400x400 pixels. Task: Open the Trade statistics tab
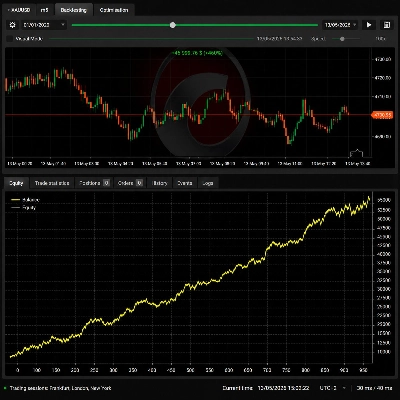click(x=52, y=183)
